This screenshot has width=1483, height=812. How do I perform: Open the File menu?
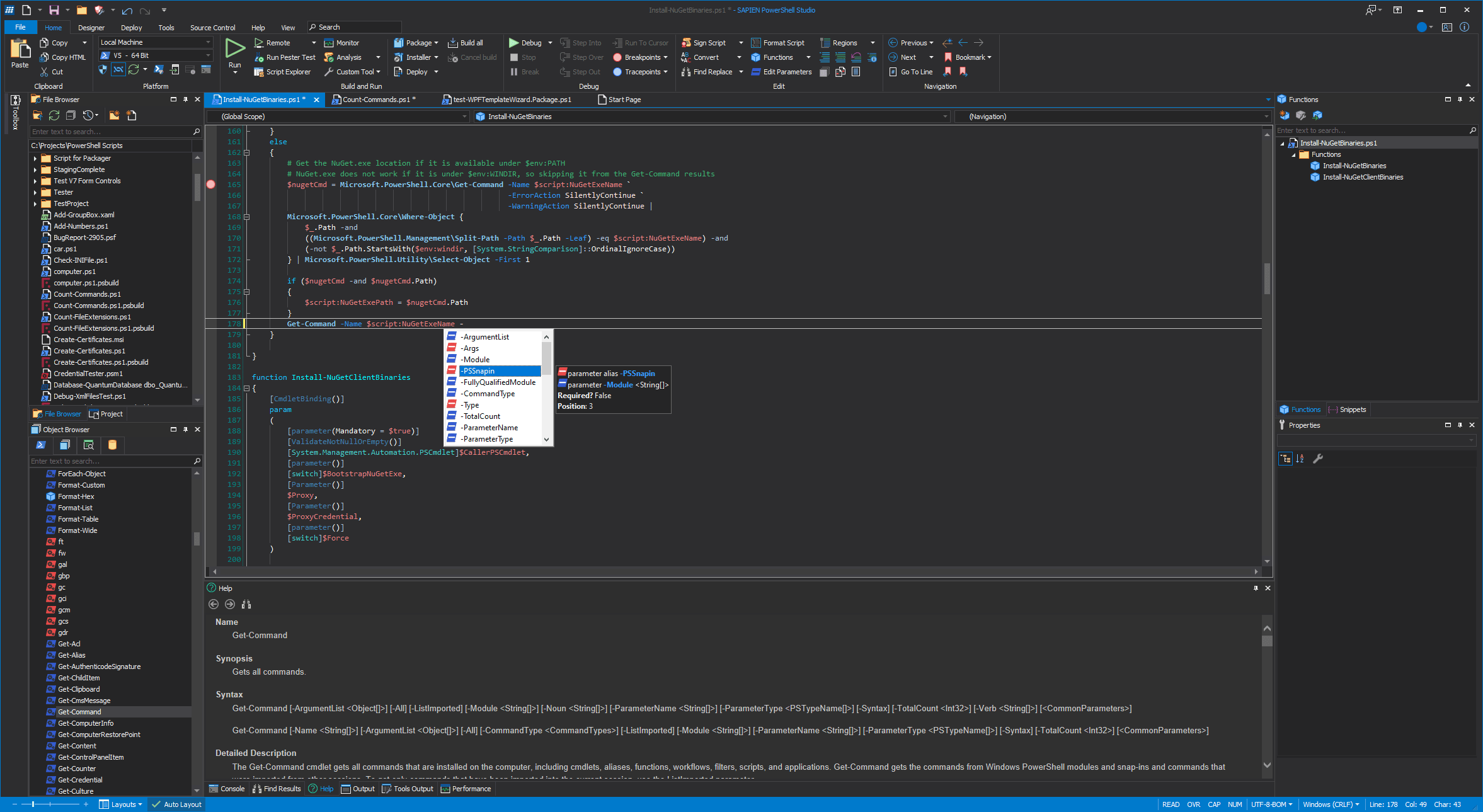click(x=20, y=27)
